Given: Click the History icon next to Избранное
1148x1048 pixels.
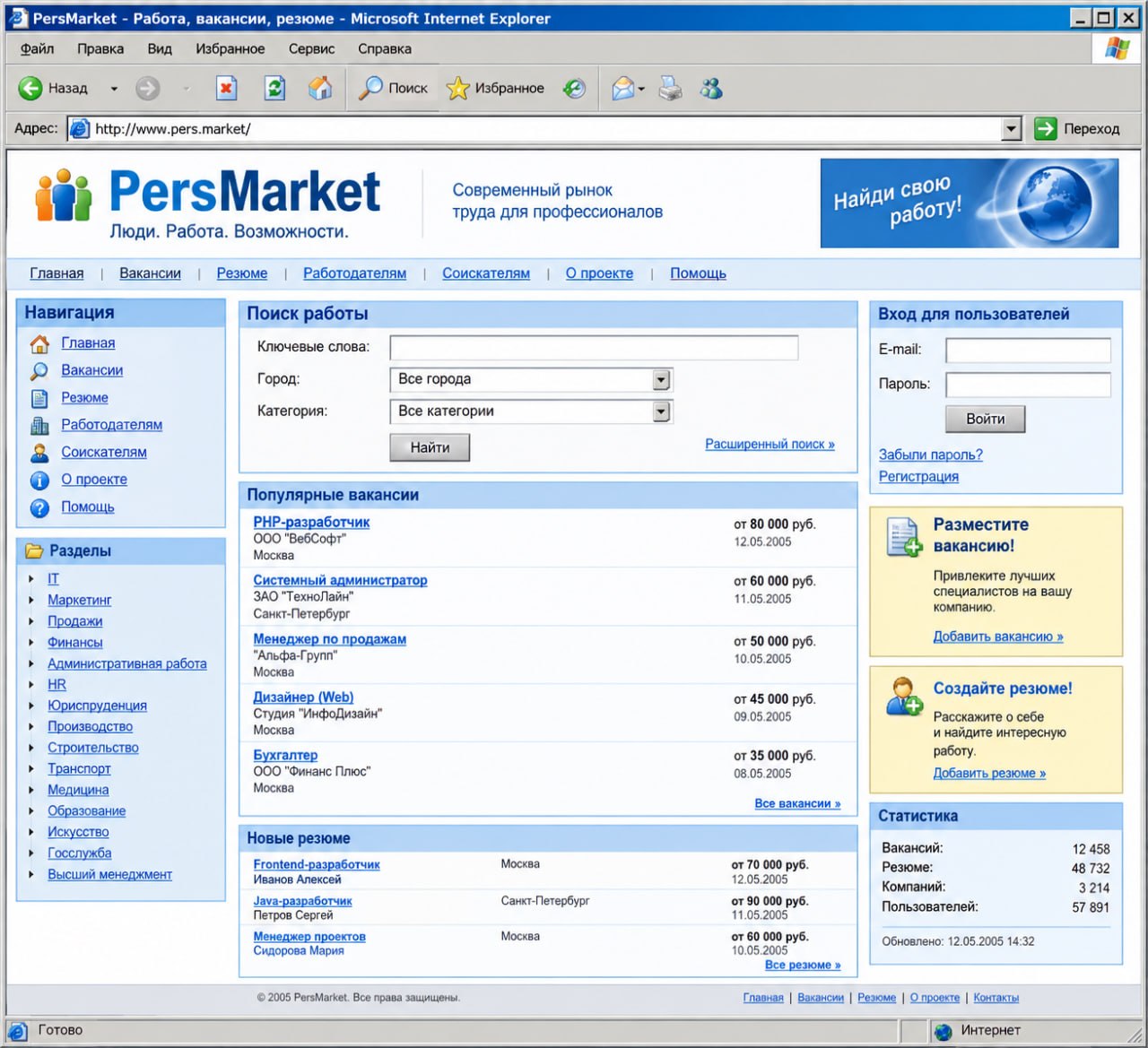Looking at the screenshot, I should click(x=574, y=88).
